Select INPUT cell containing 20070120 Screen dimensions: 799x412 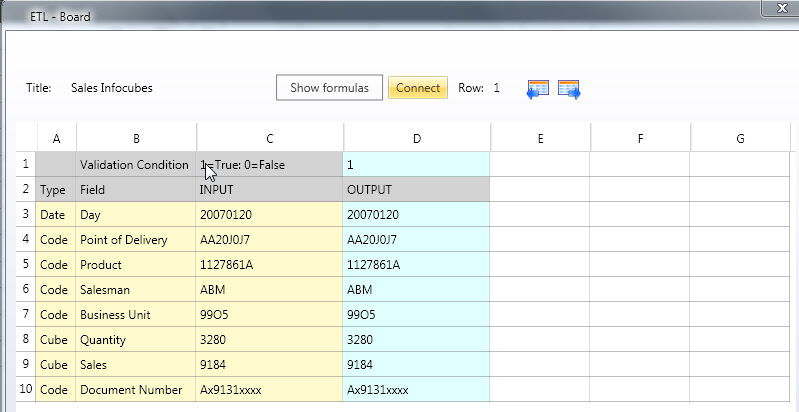pyautogui.click(x=269, y=214)
